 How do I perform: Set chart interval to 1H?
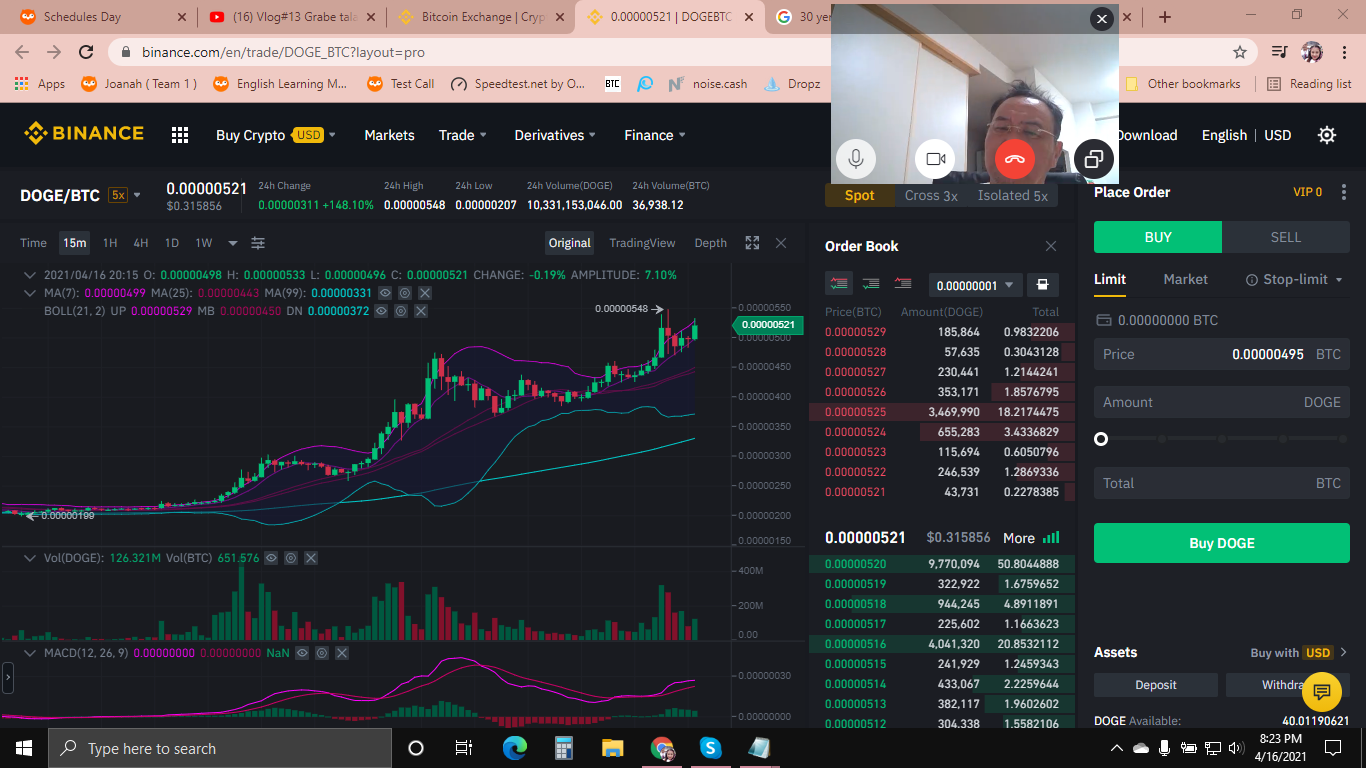click(110, 243)
